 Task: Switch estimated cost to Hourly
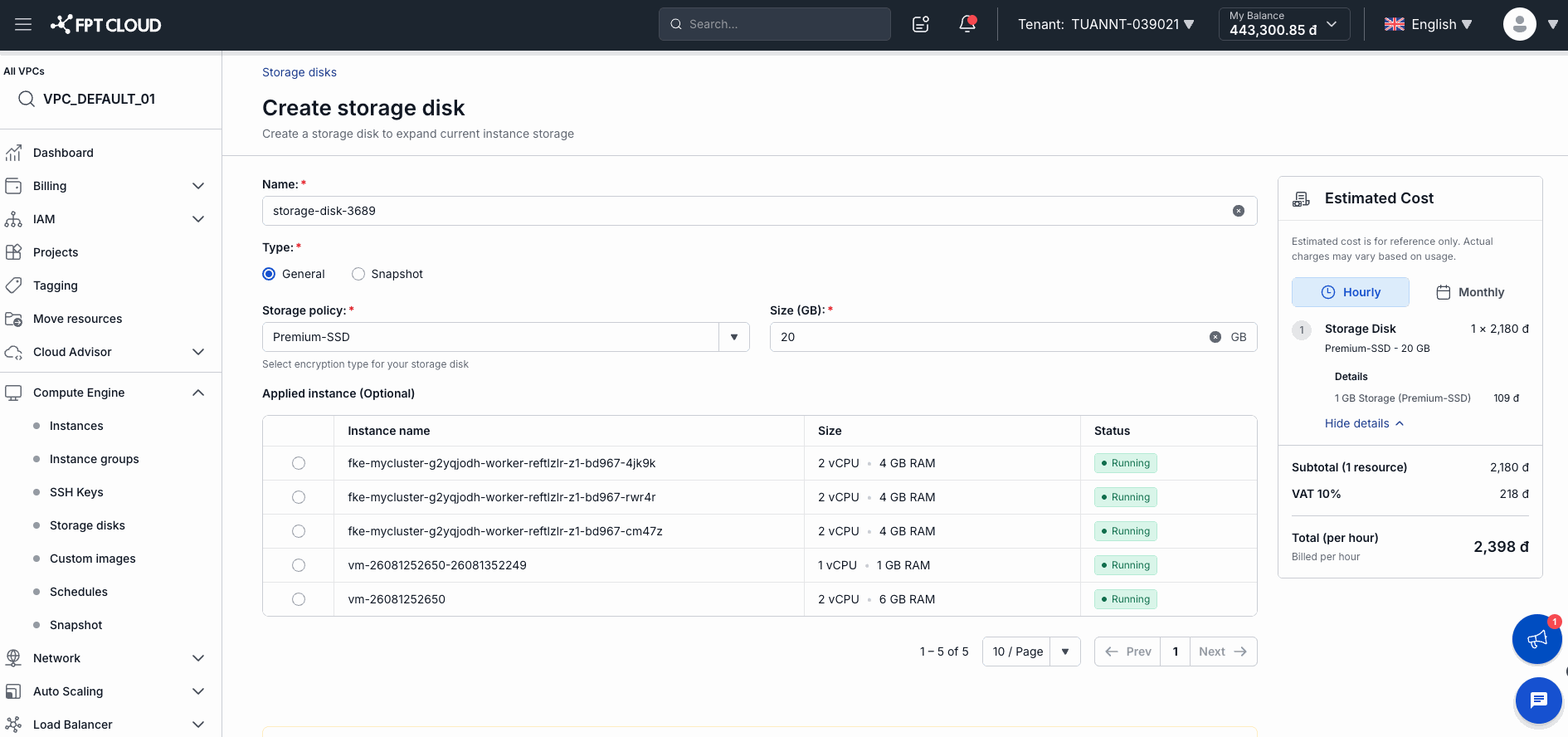coord(1351,292)
